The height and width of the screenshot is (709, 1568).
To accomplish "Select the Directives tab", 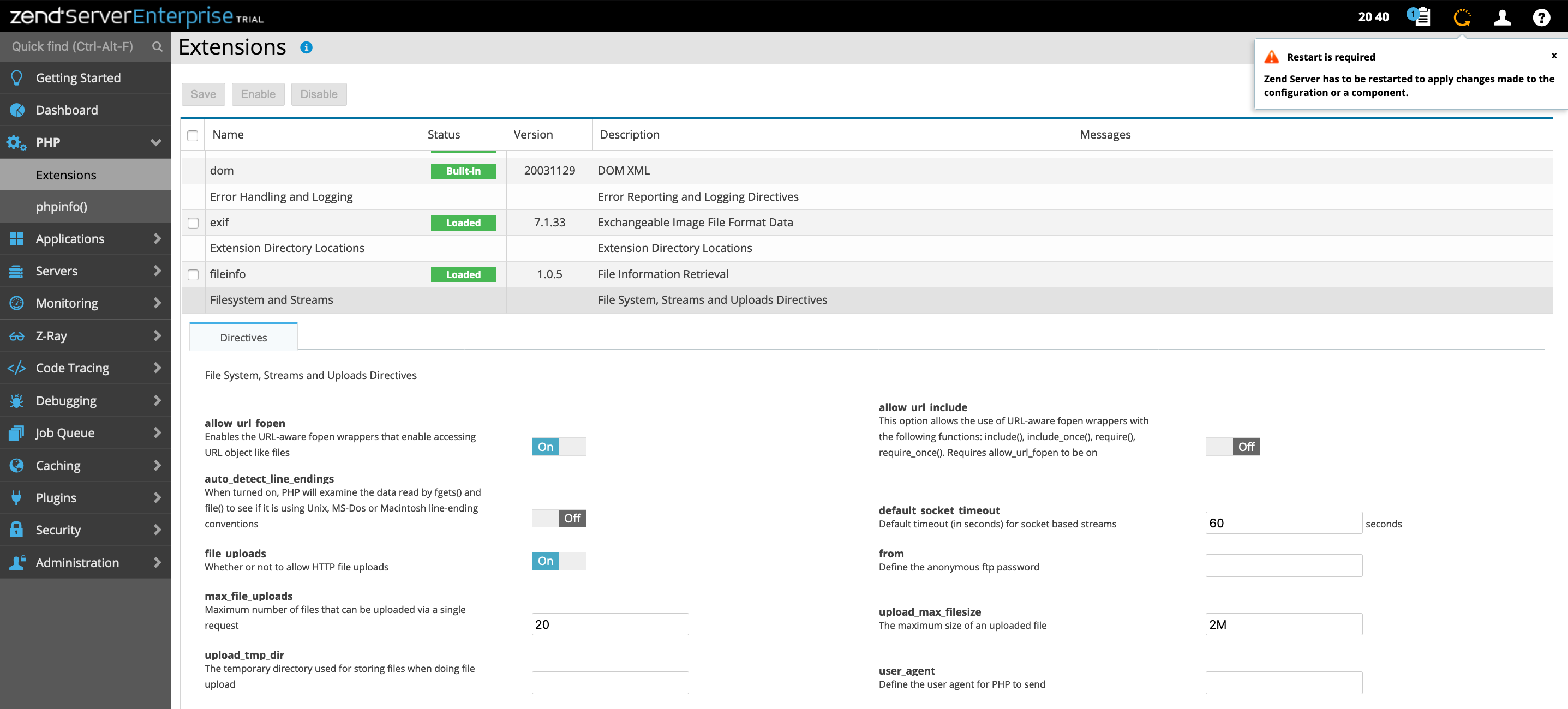I will coord(243,337).
